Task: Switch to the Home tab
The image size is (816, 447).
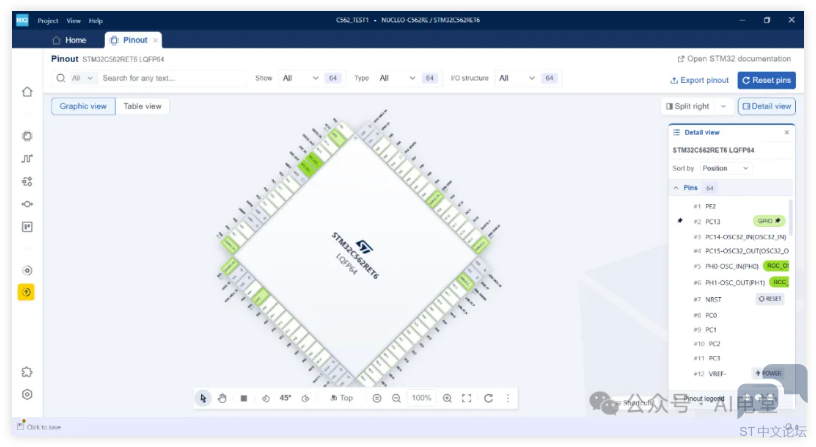Action: pyautogui.click(x=70, y=40)
